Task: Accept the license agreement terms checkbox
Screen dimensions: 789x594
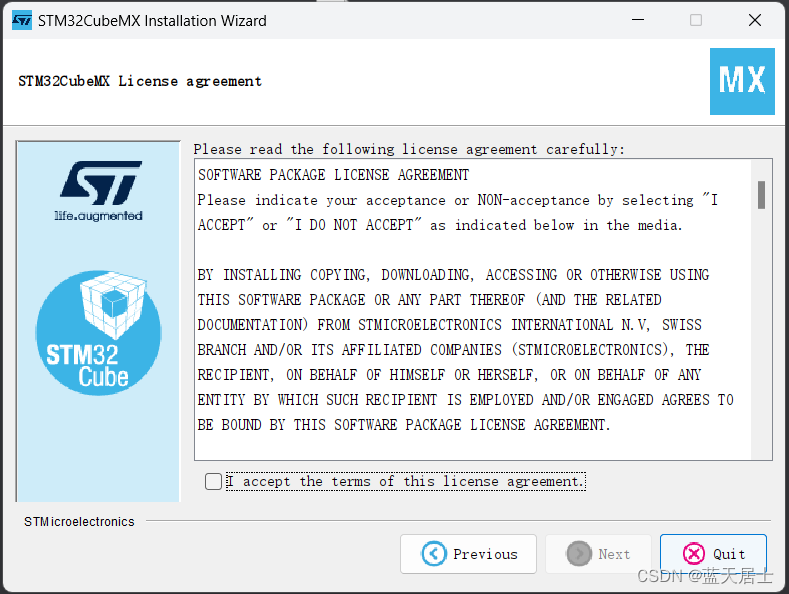Action: pyautogui.click(x=213, y=481)
